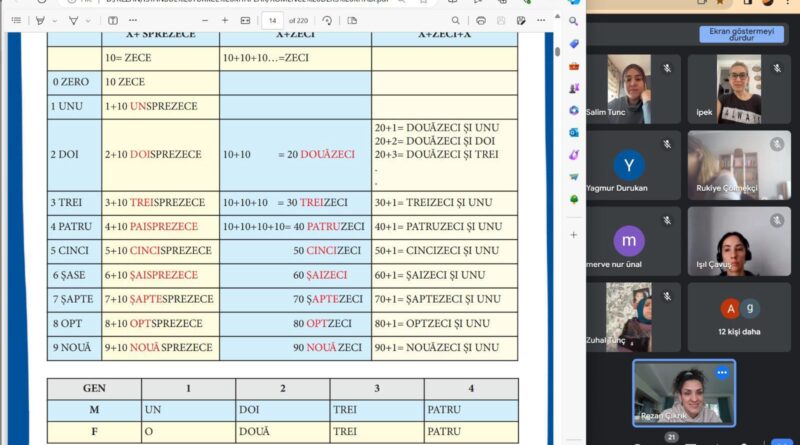Open more options on Rezan's self-view tile
The image size is (800, 445).
pos(721,372)
